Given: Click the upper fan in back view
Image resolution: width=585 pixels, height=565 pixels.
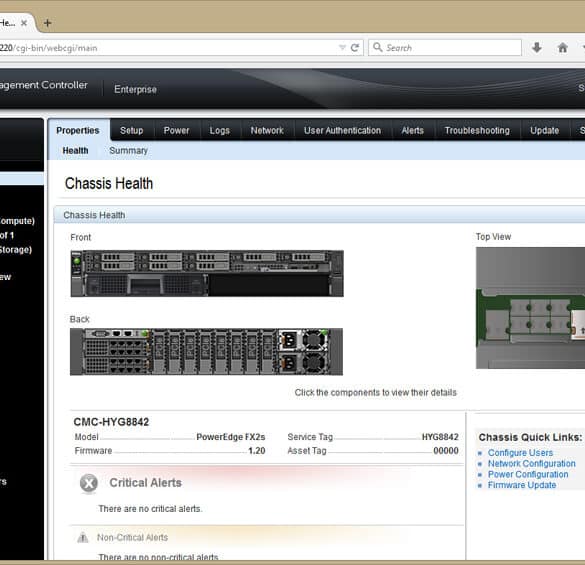Looking at the screenshot, I should [x=315, y=340].
